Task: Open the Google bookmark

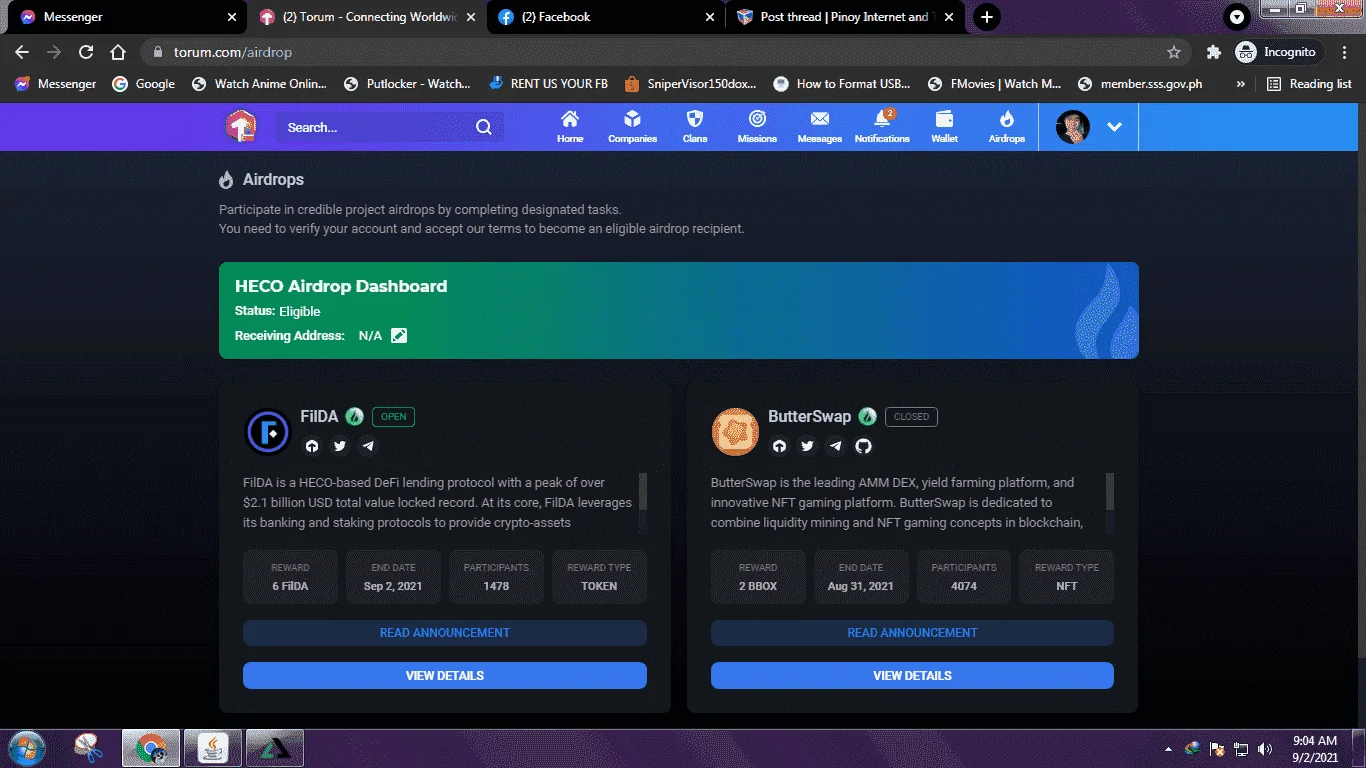Action: 144,84
